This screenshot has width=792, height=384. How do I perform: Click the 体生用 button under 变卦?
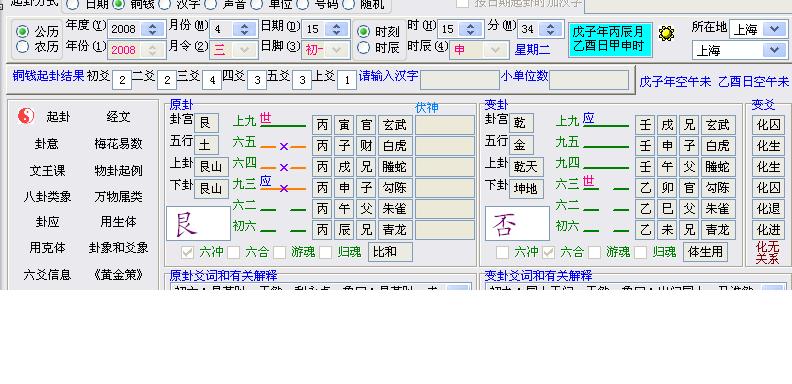[705, 252]
